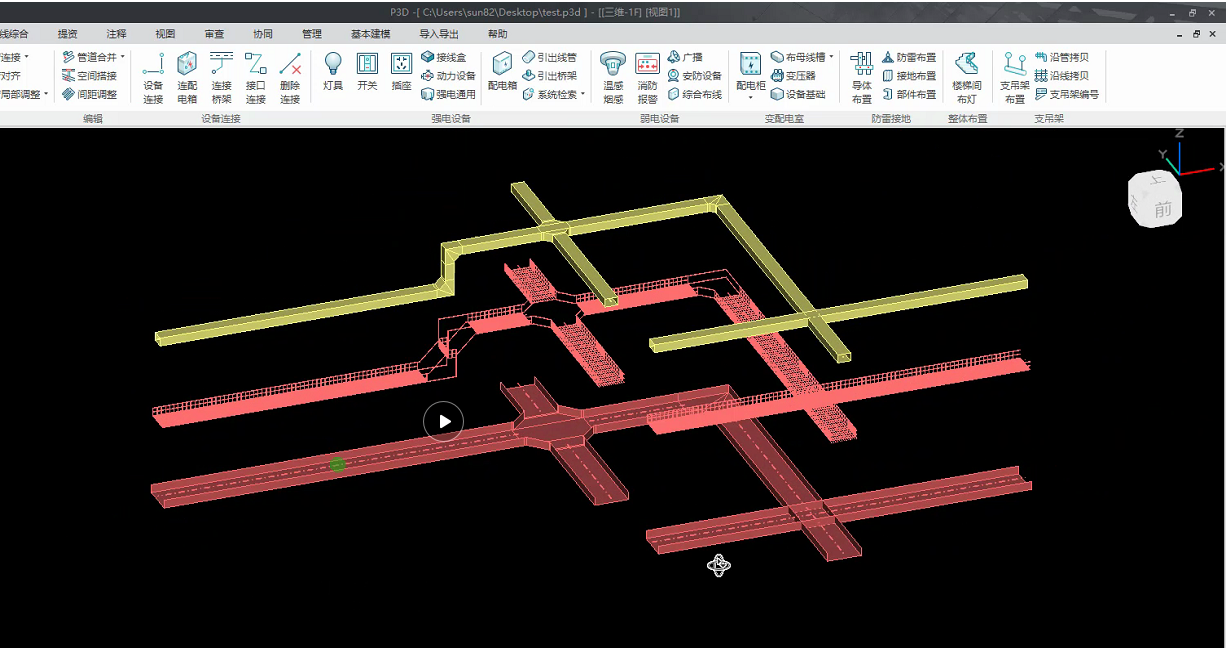
Task: Switch to the 基本建模 ribbon tab
Action: point(371,34)
